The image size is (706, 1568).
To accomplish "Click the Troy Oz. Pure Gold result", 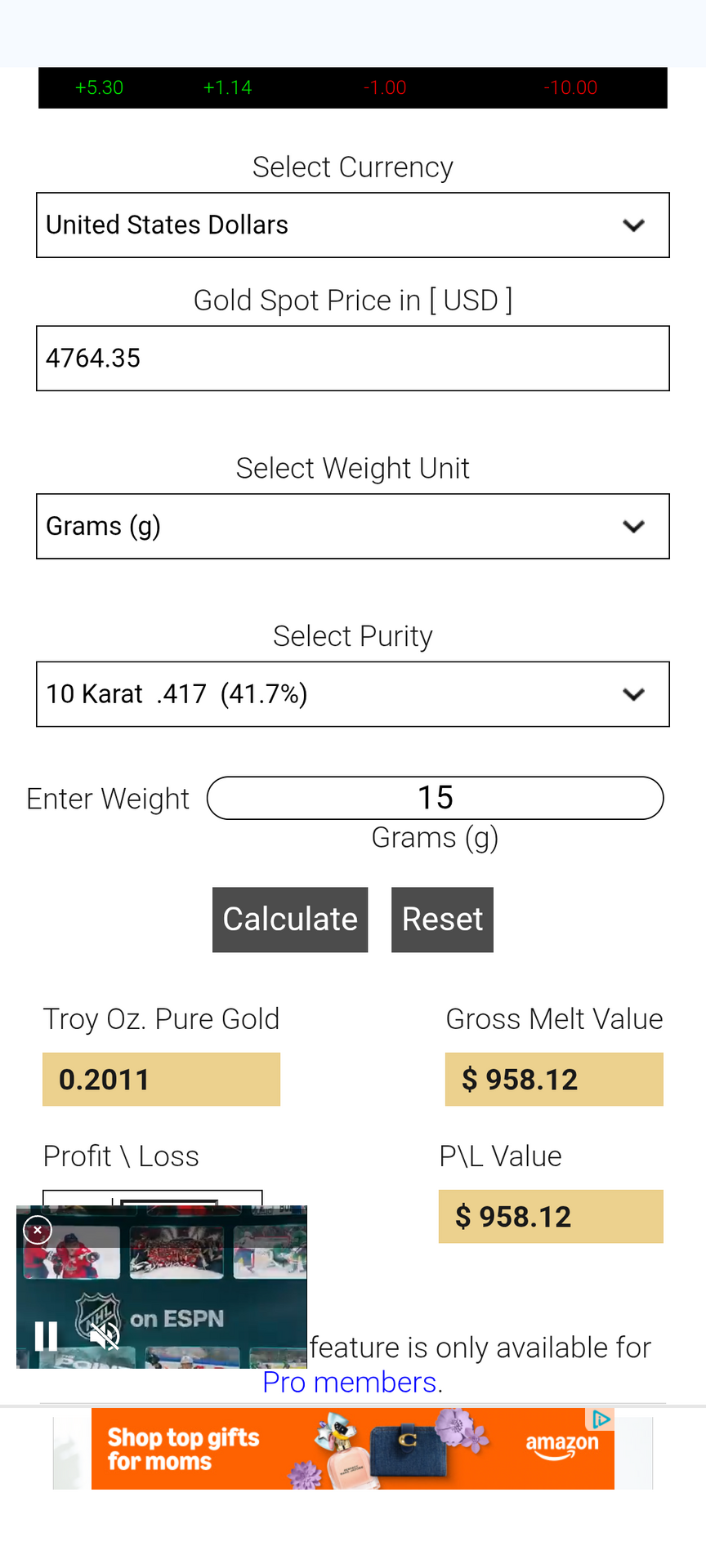I will pos(161,1080).
